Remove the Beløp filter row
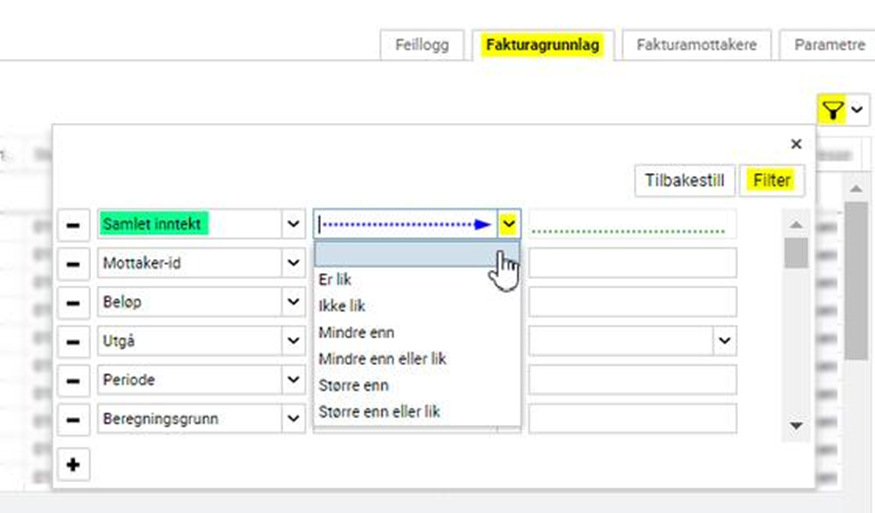Screen dimensions: 875x513 [73, 302]
